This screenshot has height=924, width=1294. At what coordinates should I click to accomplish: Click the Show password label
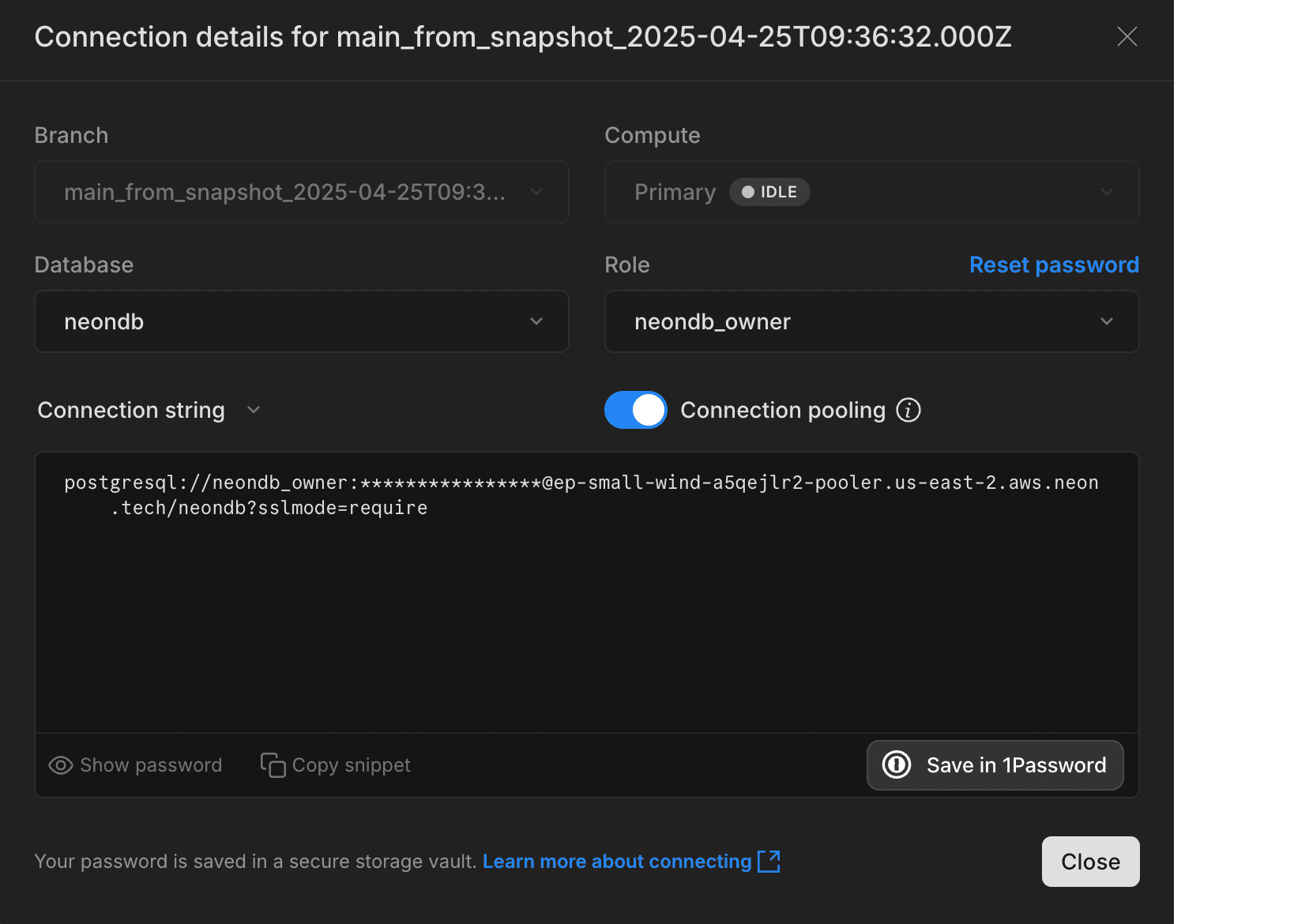click(x=150, y=764)
